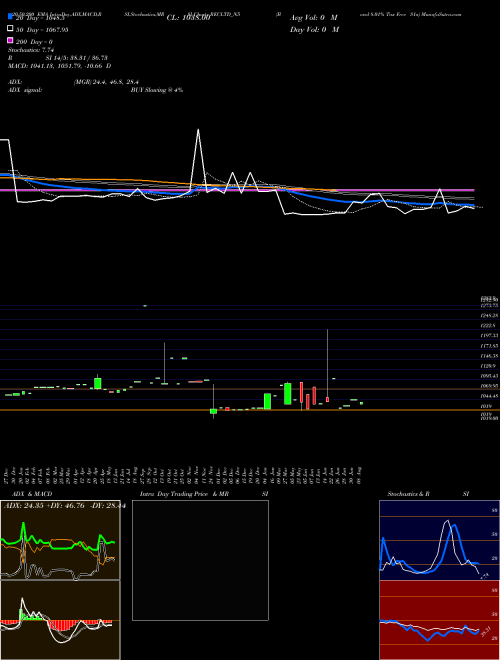Click the MACD values line in header
The height and width of the screenshot is (660, 500).
pyautogui.click(x=59, y=66)
